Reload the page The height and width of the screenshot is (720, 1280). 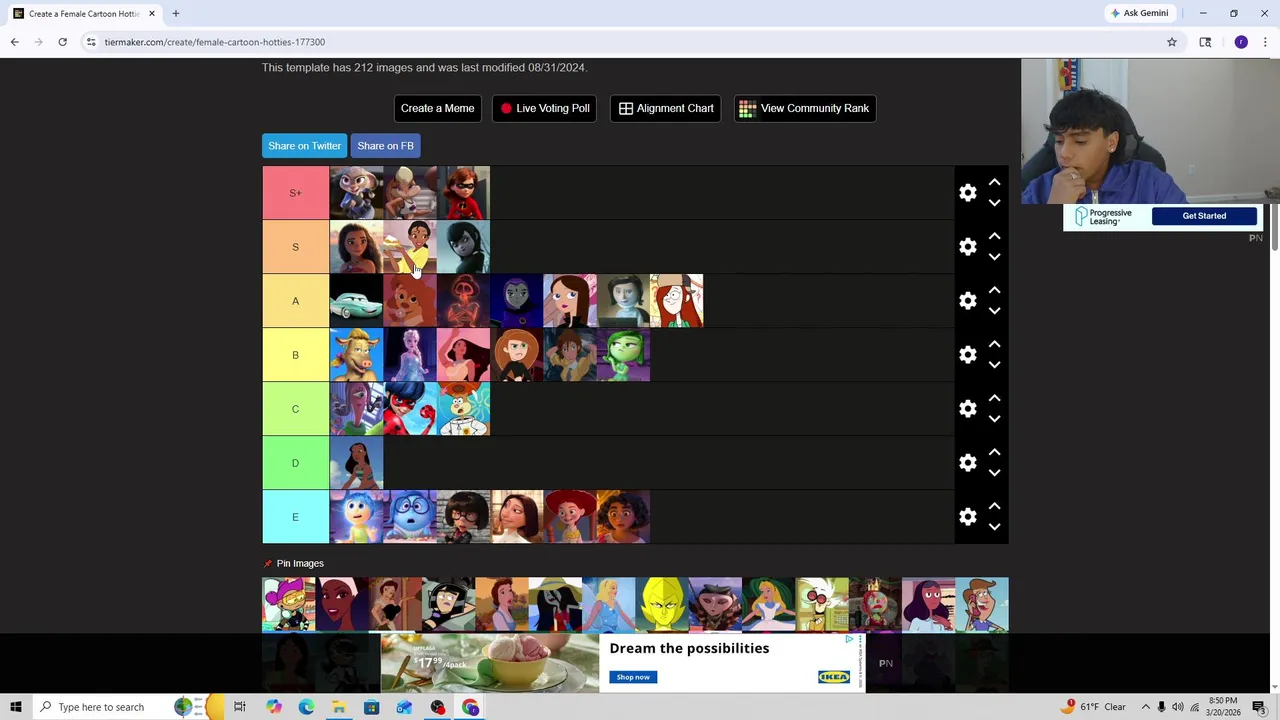click(x=62, y=42)
